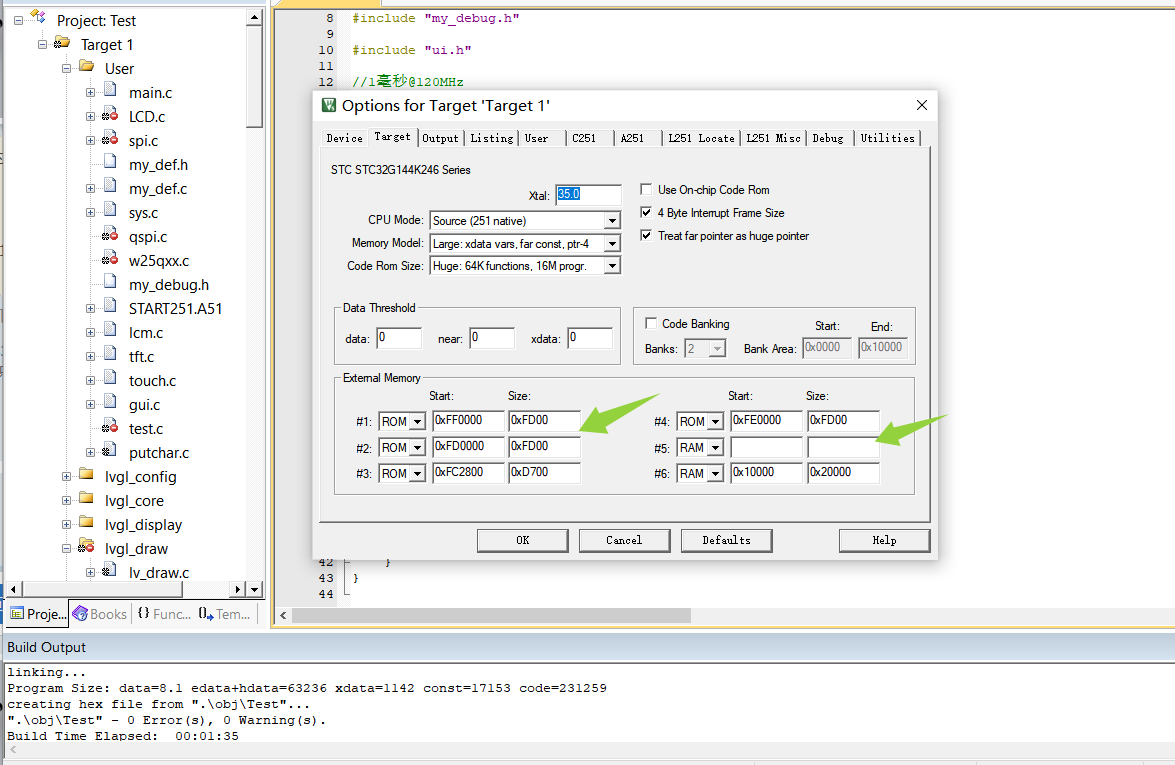Expand the lvgl_config group

click(x=66, y=477)
